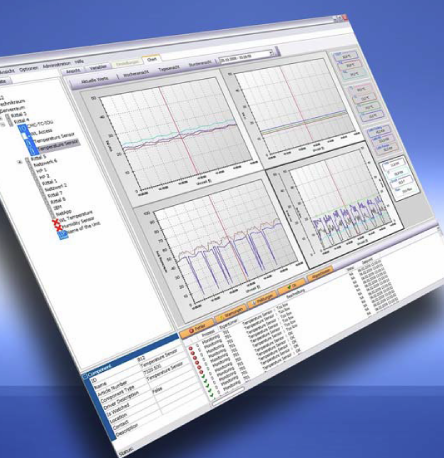
Task: Click the first red status dot in the message list
Action: click(191, 349)
